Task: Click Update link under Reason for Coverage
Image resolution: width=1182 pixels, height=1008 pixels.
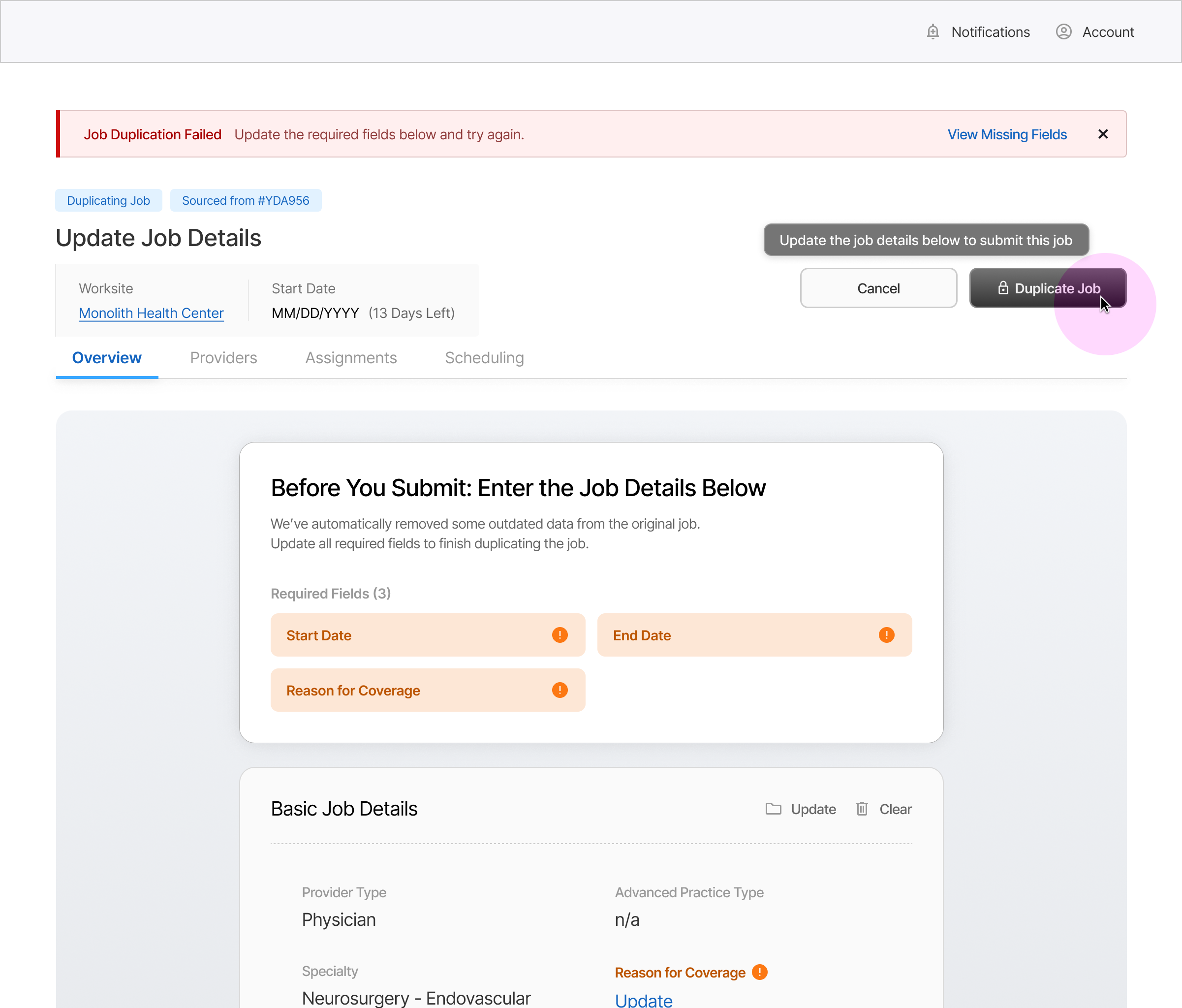Action: [x=644, y=1000]
